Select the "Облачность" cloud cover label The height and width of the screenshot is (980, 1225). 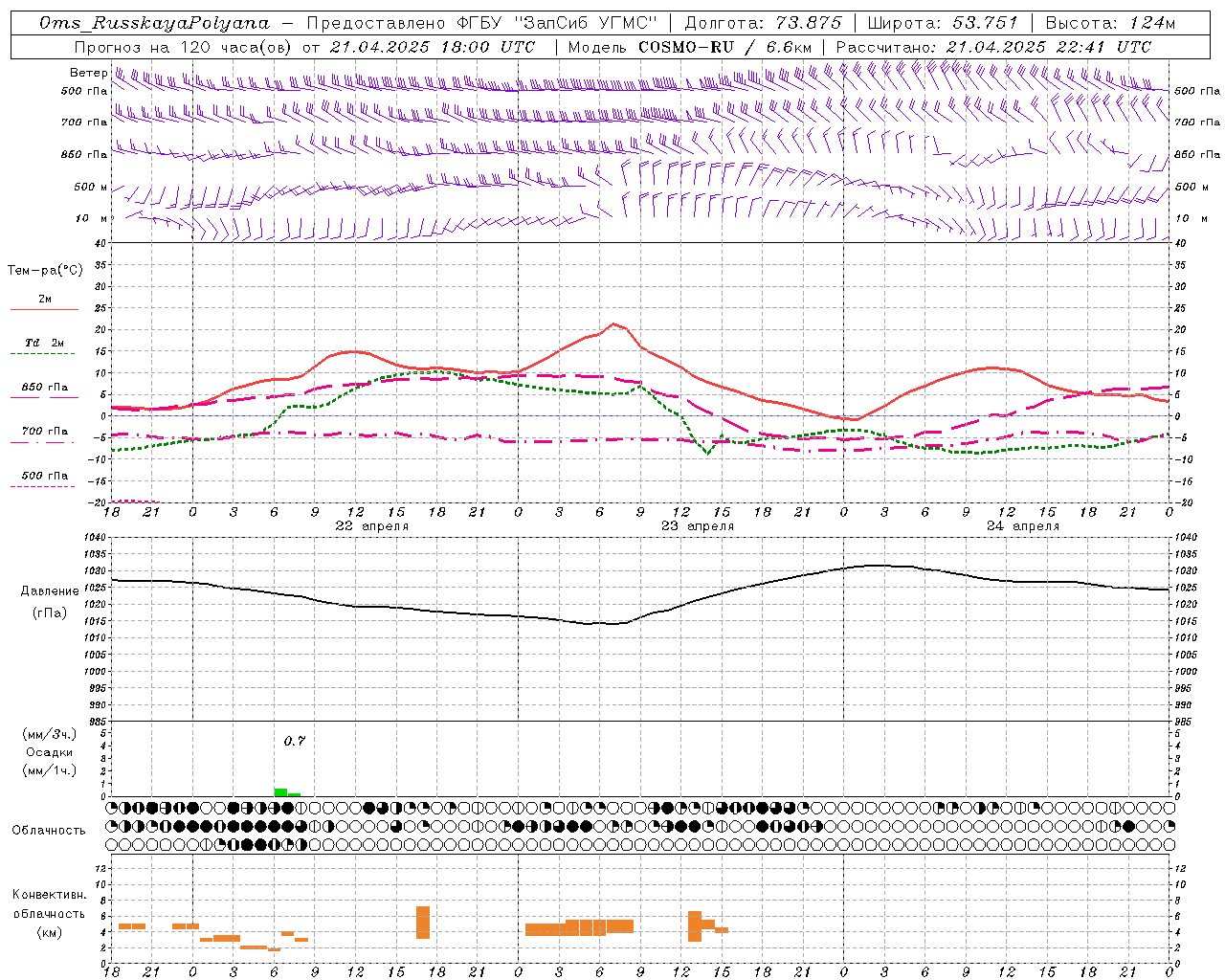49,830
